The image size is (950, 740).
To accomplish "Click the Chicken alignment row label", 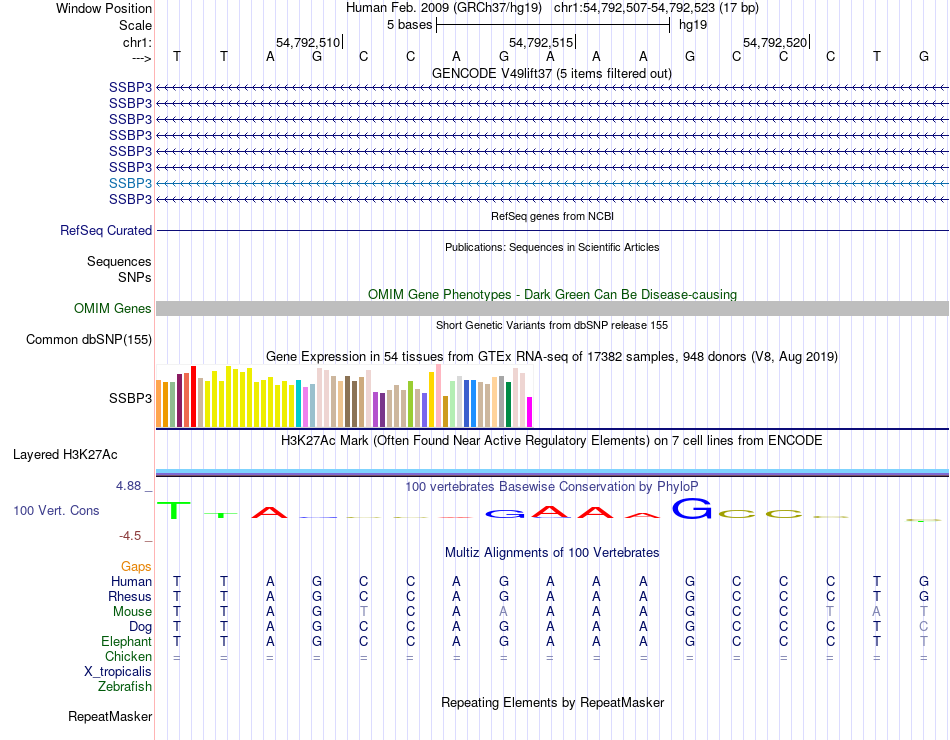I will (x=128, y=656).
